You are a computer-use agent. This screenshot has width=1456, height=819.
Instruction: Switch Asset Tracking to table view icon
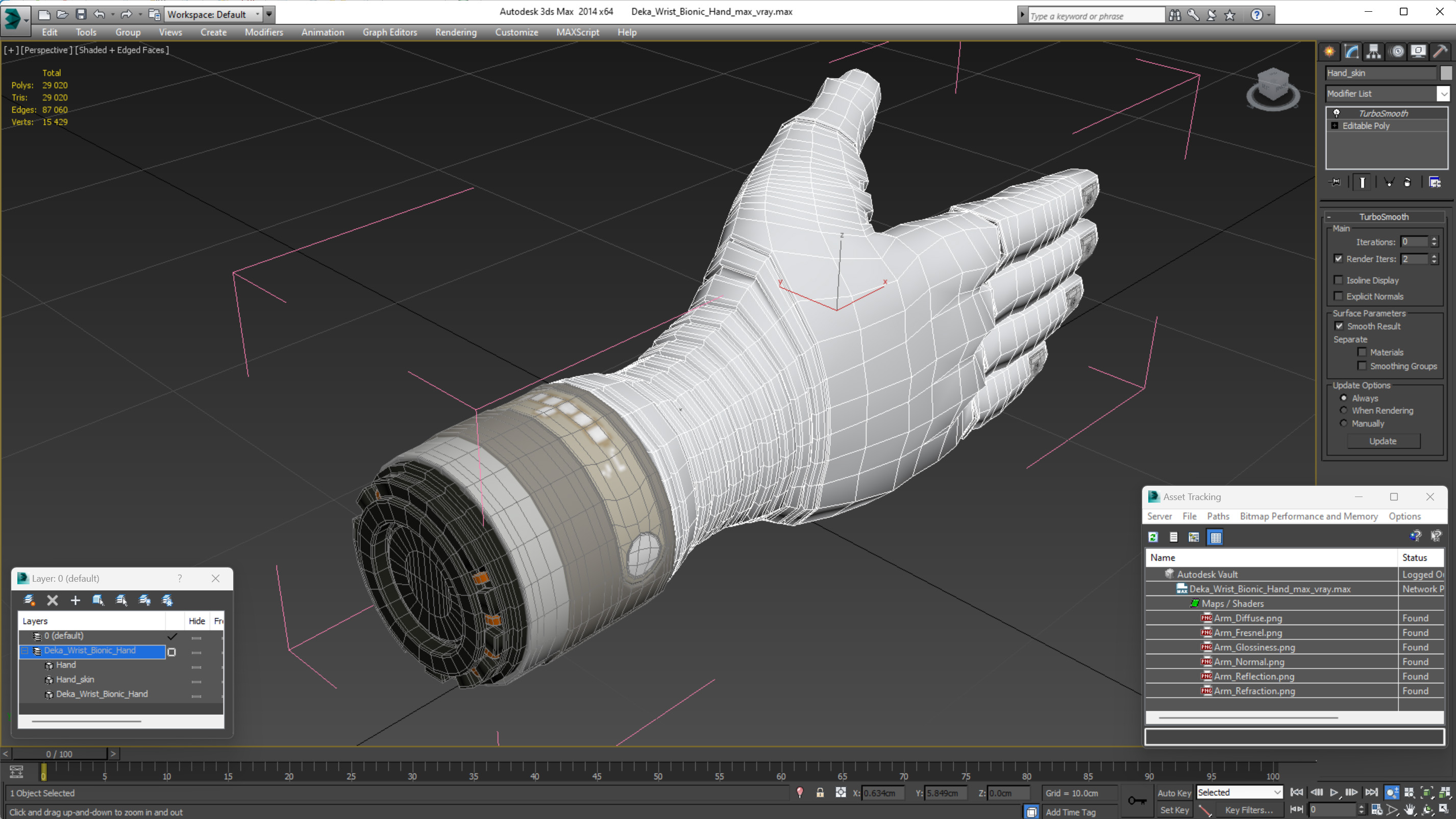coord(1215,537)
